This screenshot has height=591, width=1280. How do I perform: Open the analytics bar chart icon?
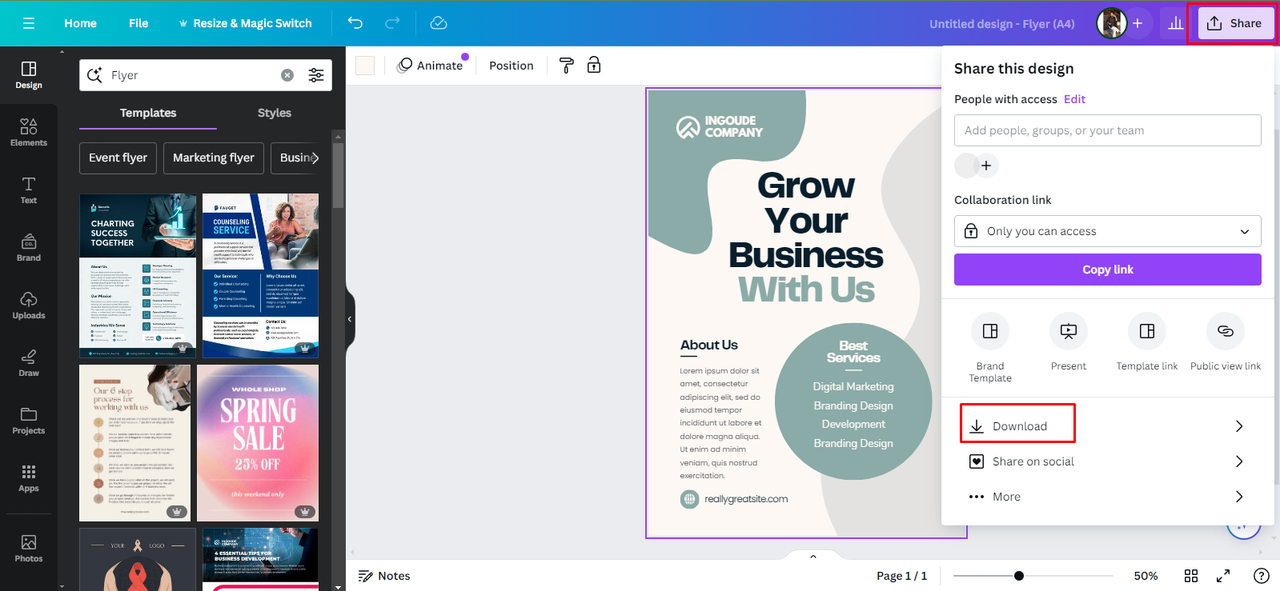(x=1176, y=23)
